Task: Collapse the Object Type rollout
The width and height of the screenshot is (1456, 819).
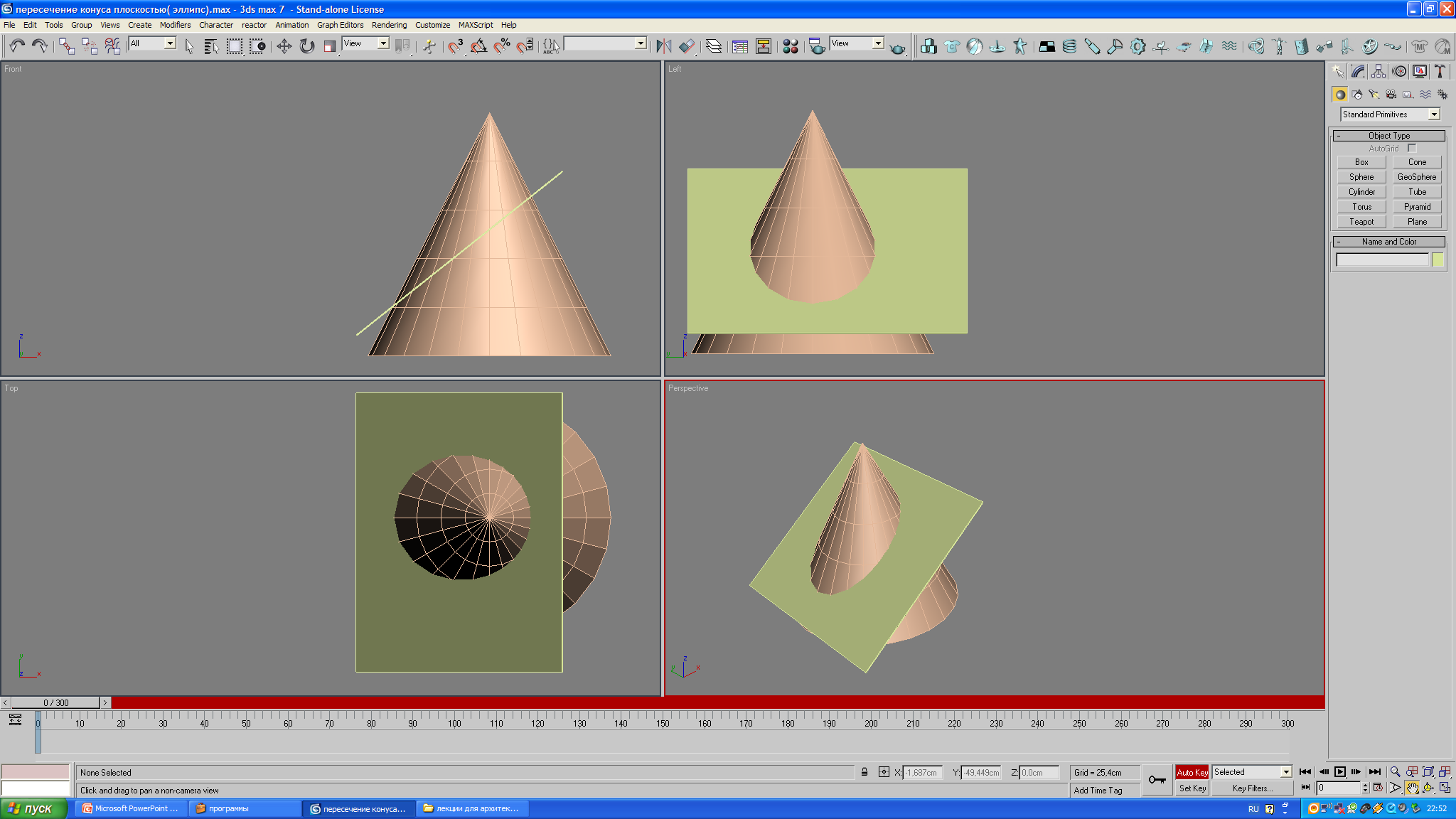Action: [x=1389, y=136]
